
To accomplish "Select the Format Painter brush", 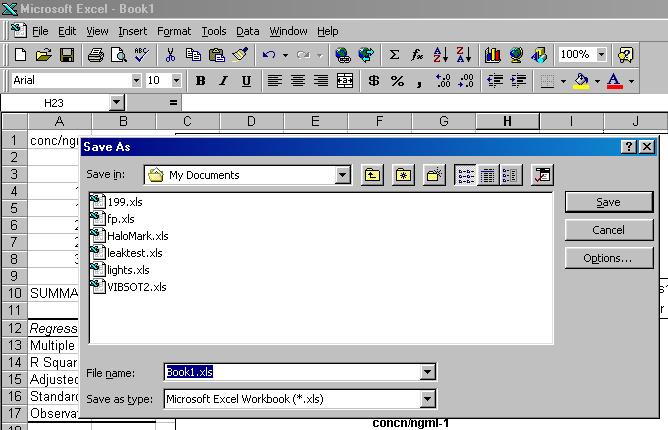I will 240,55.
